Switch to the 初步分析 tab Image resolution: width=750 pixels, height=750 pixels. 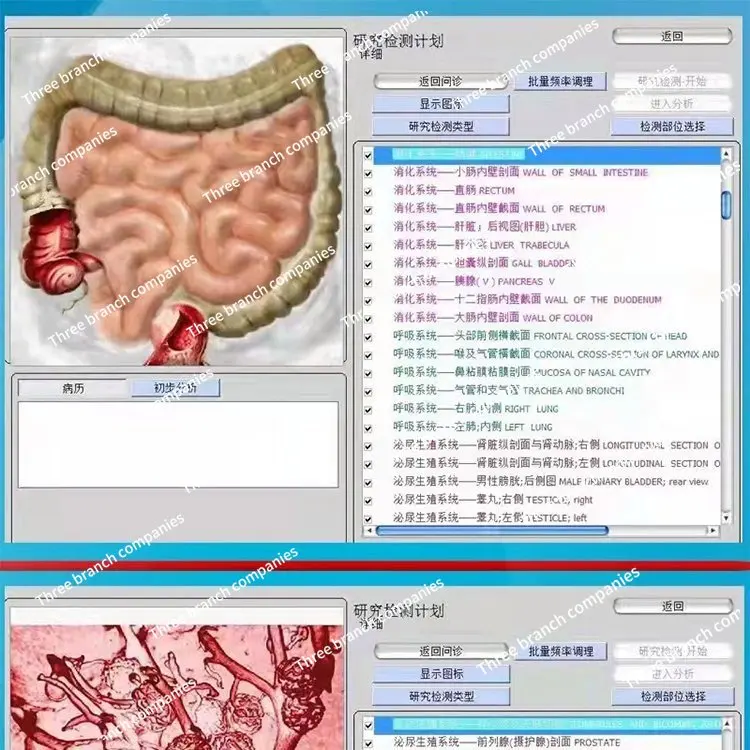coord(175,388)
